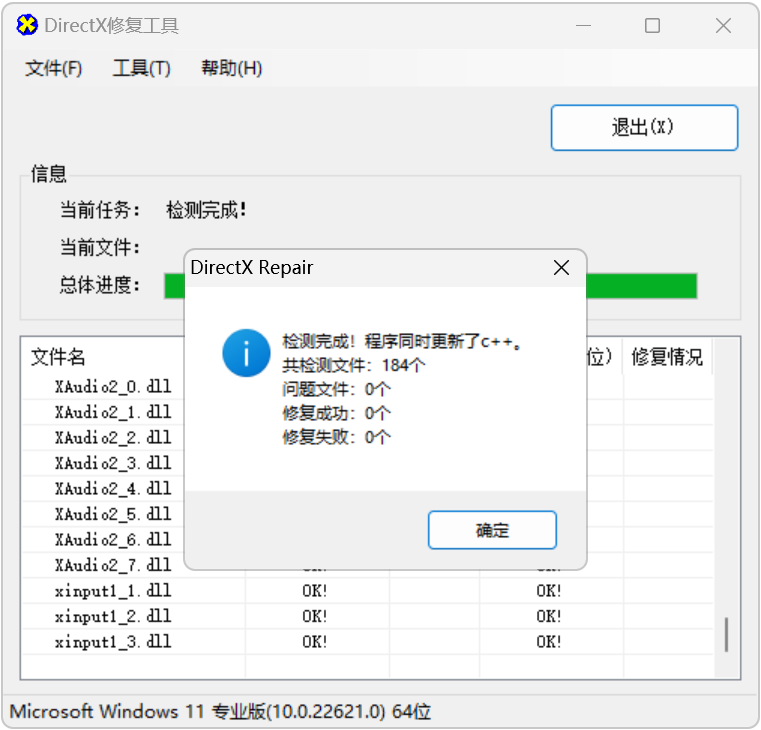This screenshot has width=761, height=730.
Task: Click the 检测完成! current task text
Action: [x=206, y=210]
